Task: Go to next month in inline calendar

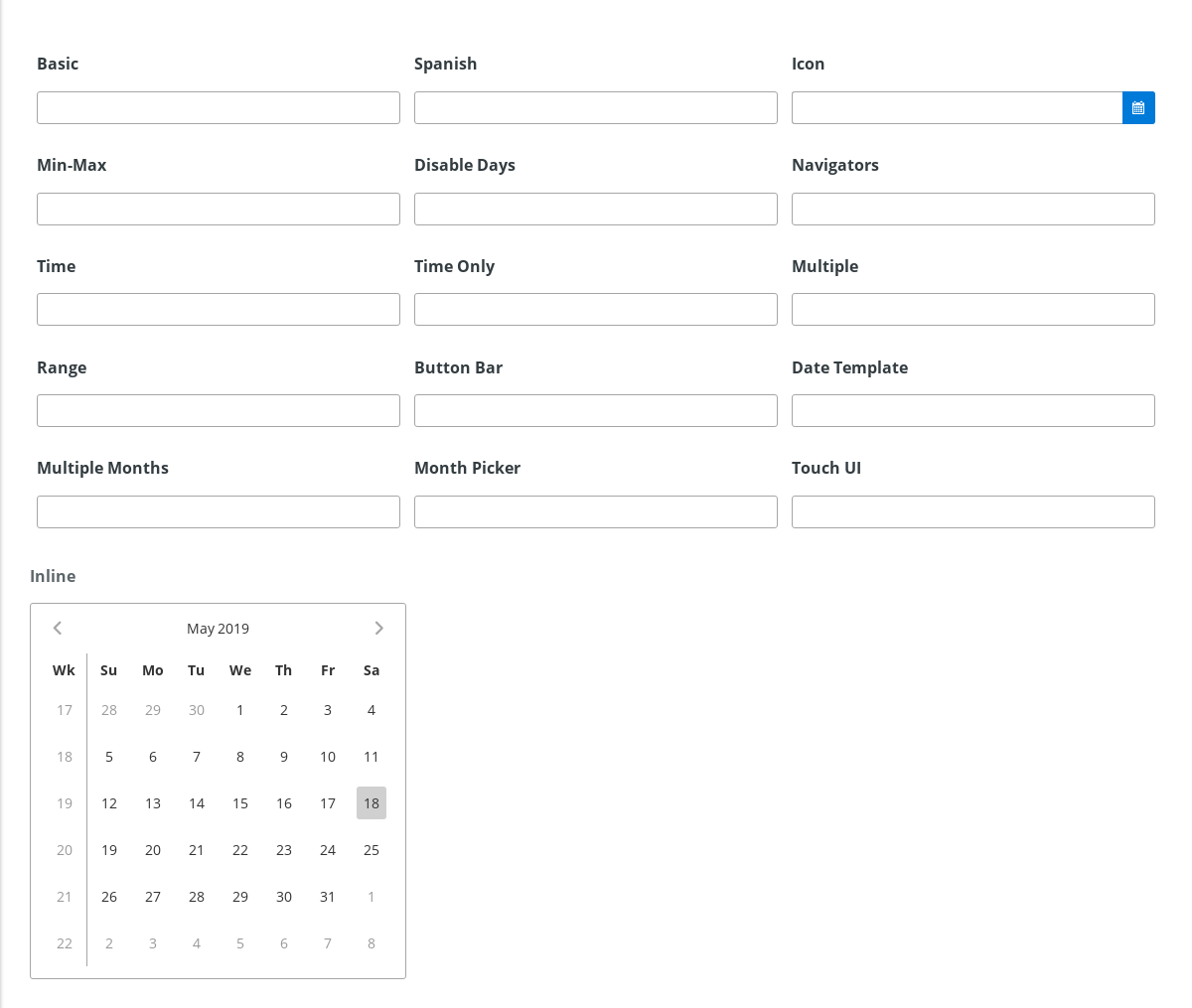Action: (378, 628)
